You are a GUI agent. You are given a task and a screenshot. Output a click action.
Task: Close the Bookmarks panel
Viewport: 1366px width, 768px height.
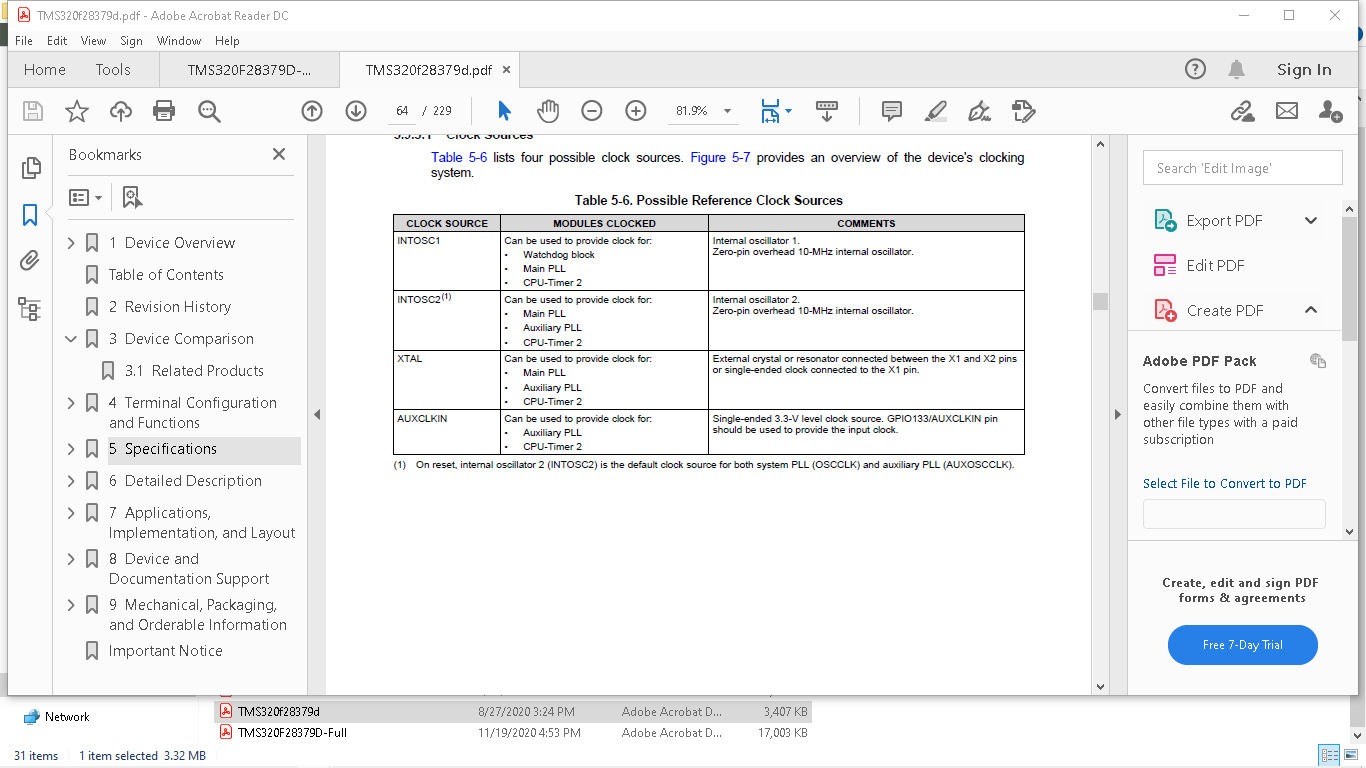click(x=279, y=154)
